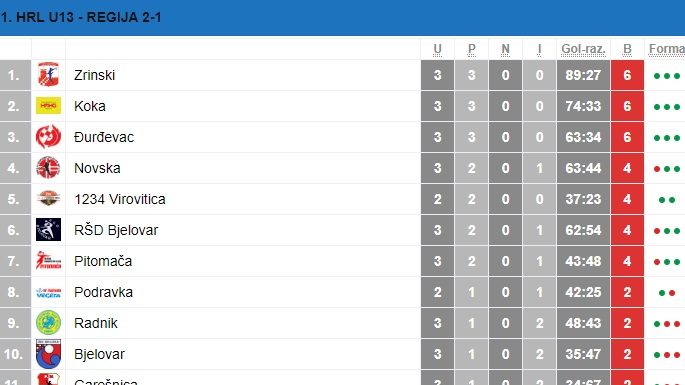Screen dimensions: 685x385
Task: Select the green Radnik club crest
Action: [x=48, y=323]
